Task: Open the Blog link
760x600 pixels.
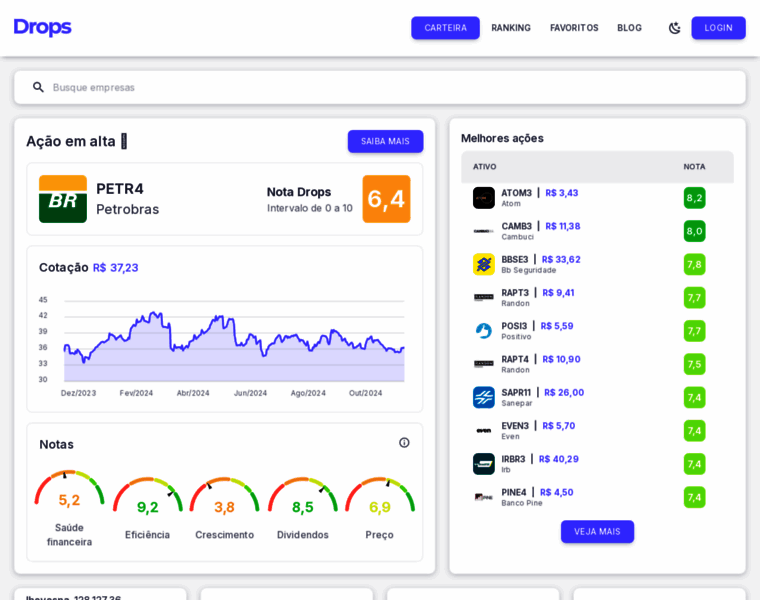Action: coord(629,28)
